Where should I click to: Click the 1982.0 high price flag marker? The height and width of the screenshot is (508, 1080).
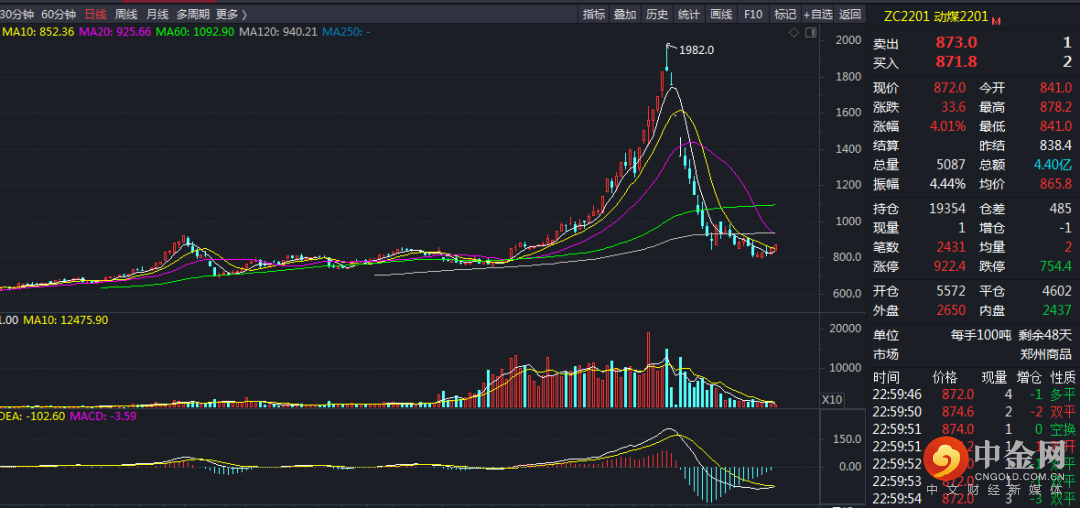pos(671,46)
